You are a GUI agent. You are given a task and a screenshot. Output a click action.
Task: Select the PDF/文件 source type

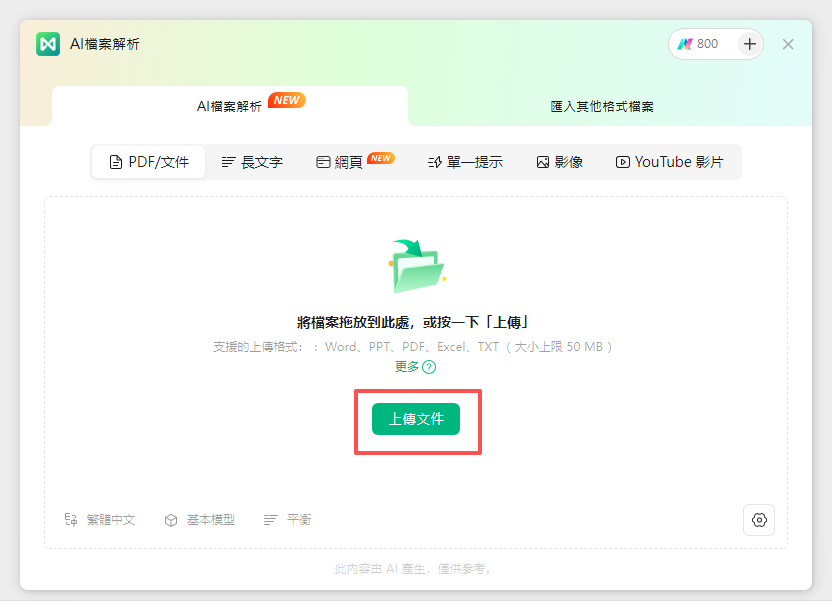pos(149,162)
